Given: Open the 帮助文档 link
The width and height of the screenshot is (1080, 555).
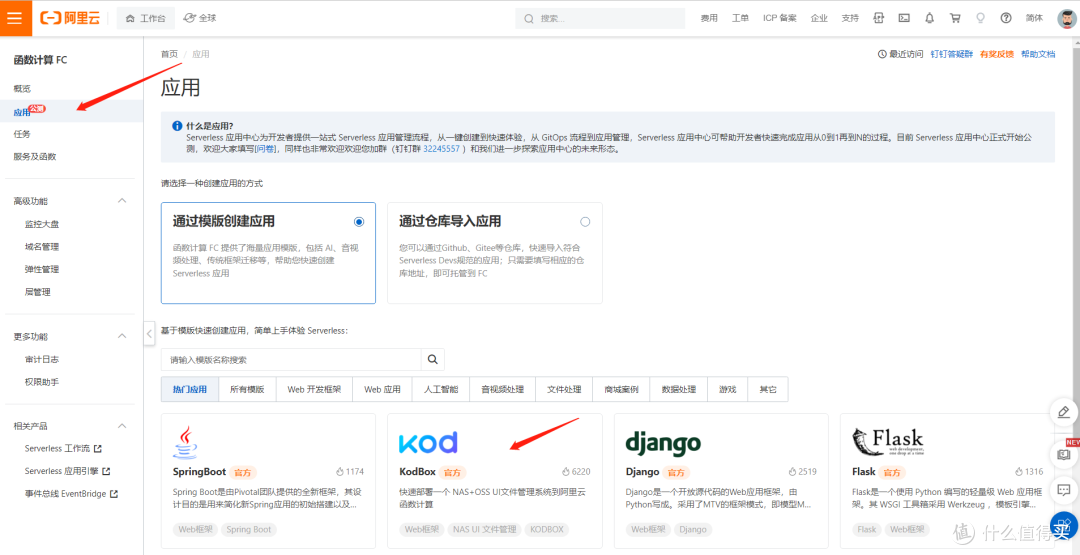Looking at the screenshot, I should [x=1038, y=54].
